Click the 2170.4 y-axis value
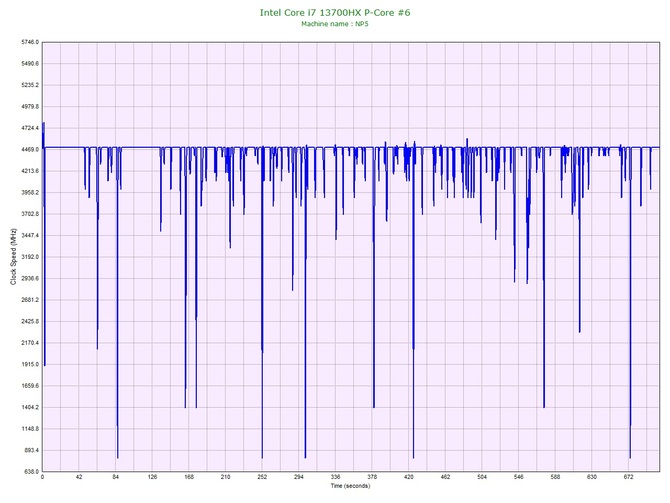The height and width of the screenshot is (503, 670). 30,343
